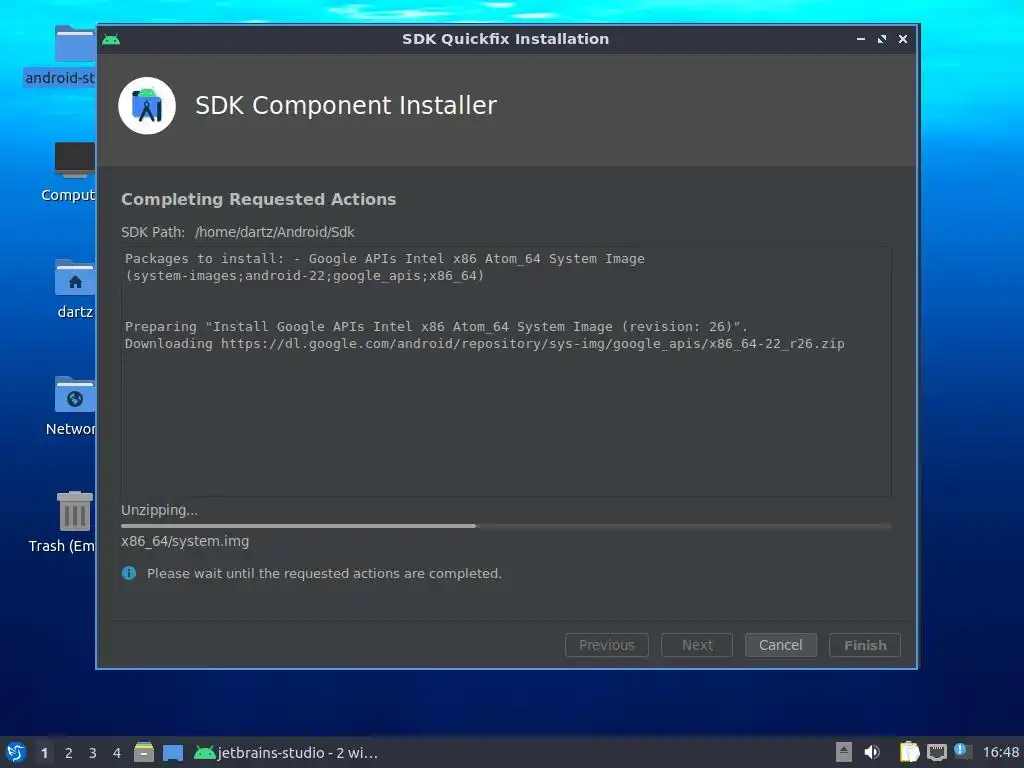This screenshot has width=1024, height=768.
Task: Minimize the SDK Quickfix Installation window
Action: (x=861, y=39)
